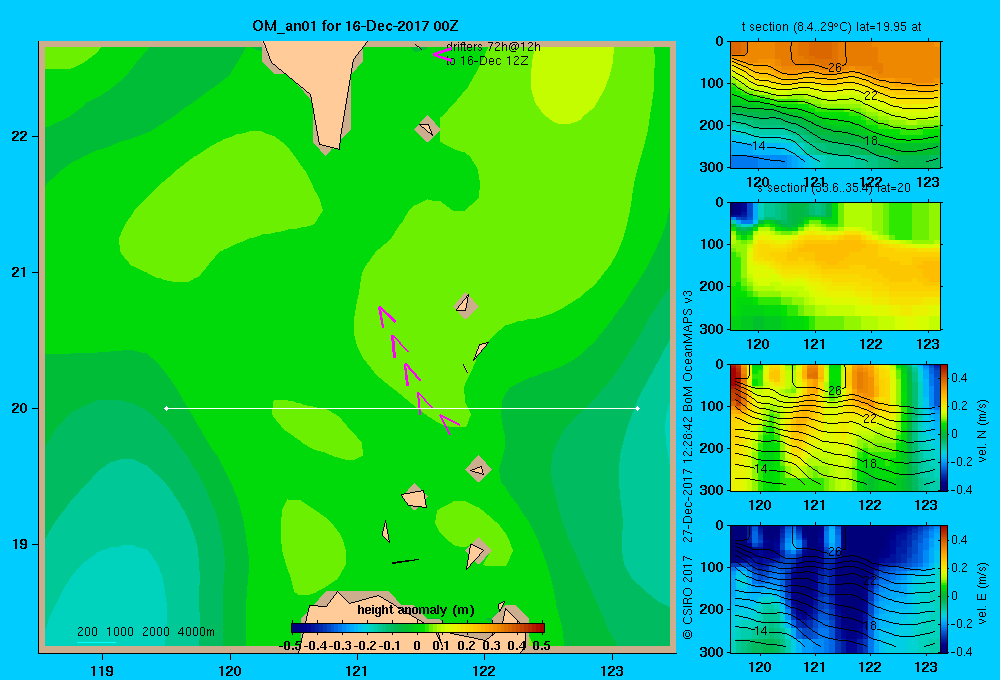Click the salinity section plot panel
The width and height of the screenshot is (1000, 680).
pos(835,266)
